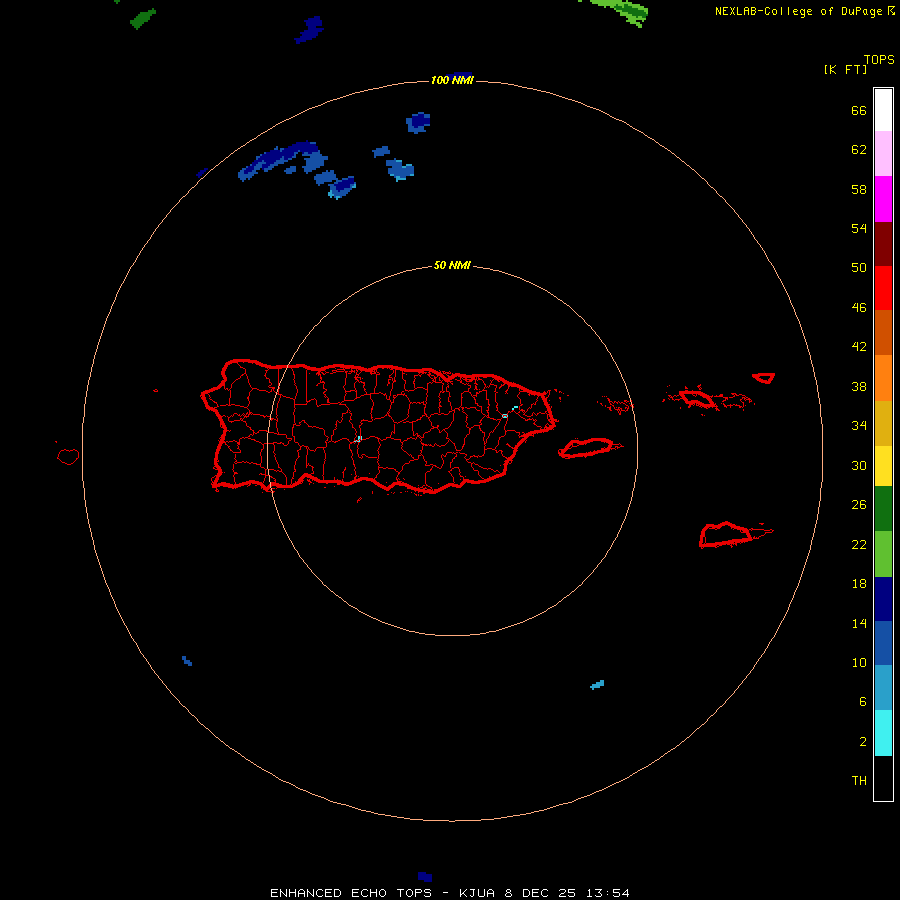Click the 'ENHANCED ECHO TOPS' product title
The width and height of the screenshot is (900, 900).
coord(351,893)
